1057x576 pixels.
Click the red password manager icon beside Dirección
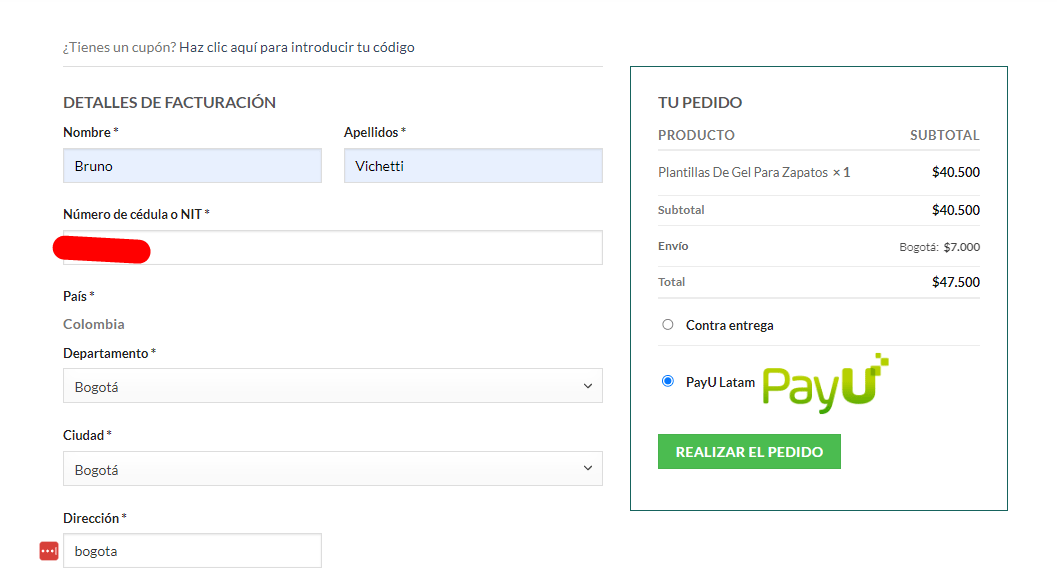pyautogui.click(x=49, y=551)
